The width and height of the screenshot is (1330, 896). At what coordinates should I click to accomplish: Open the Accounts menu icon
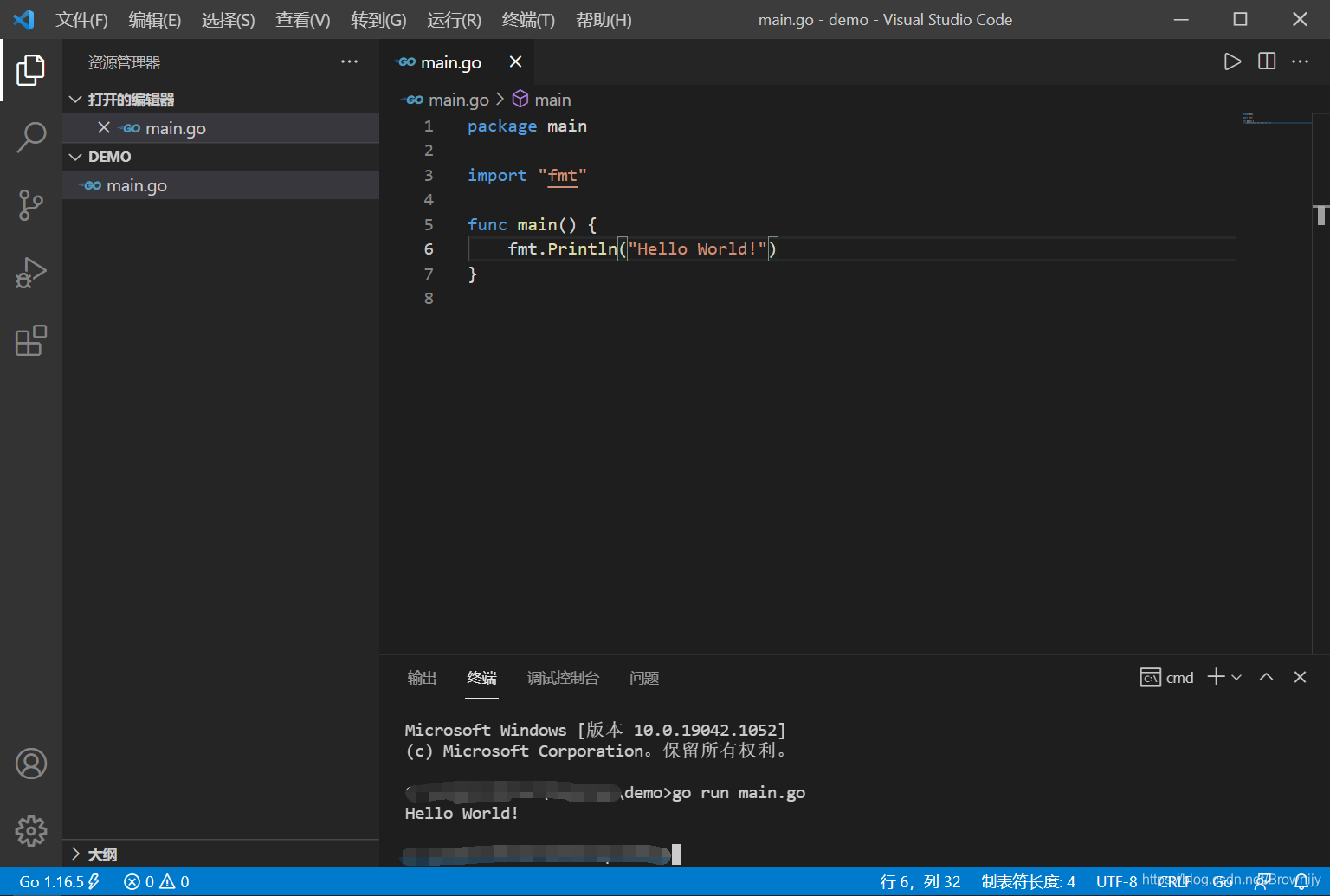31,764
